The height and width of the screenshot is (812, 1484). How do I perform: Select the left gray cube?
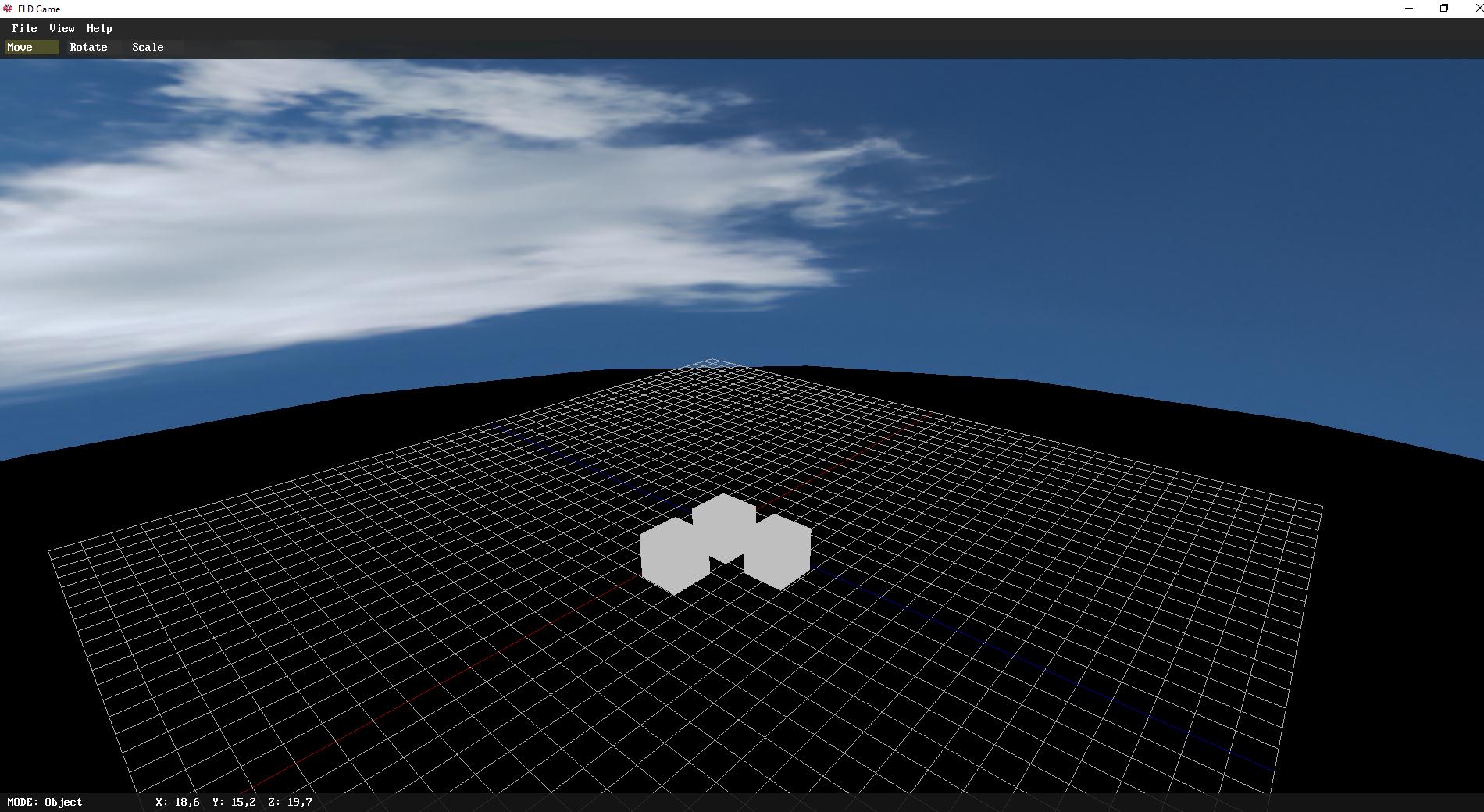tap(670, 557)
